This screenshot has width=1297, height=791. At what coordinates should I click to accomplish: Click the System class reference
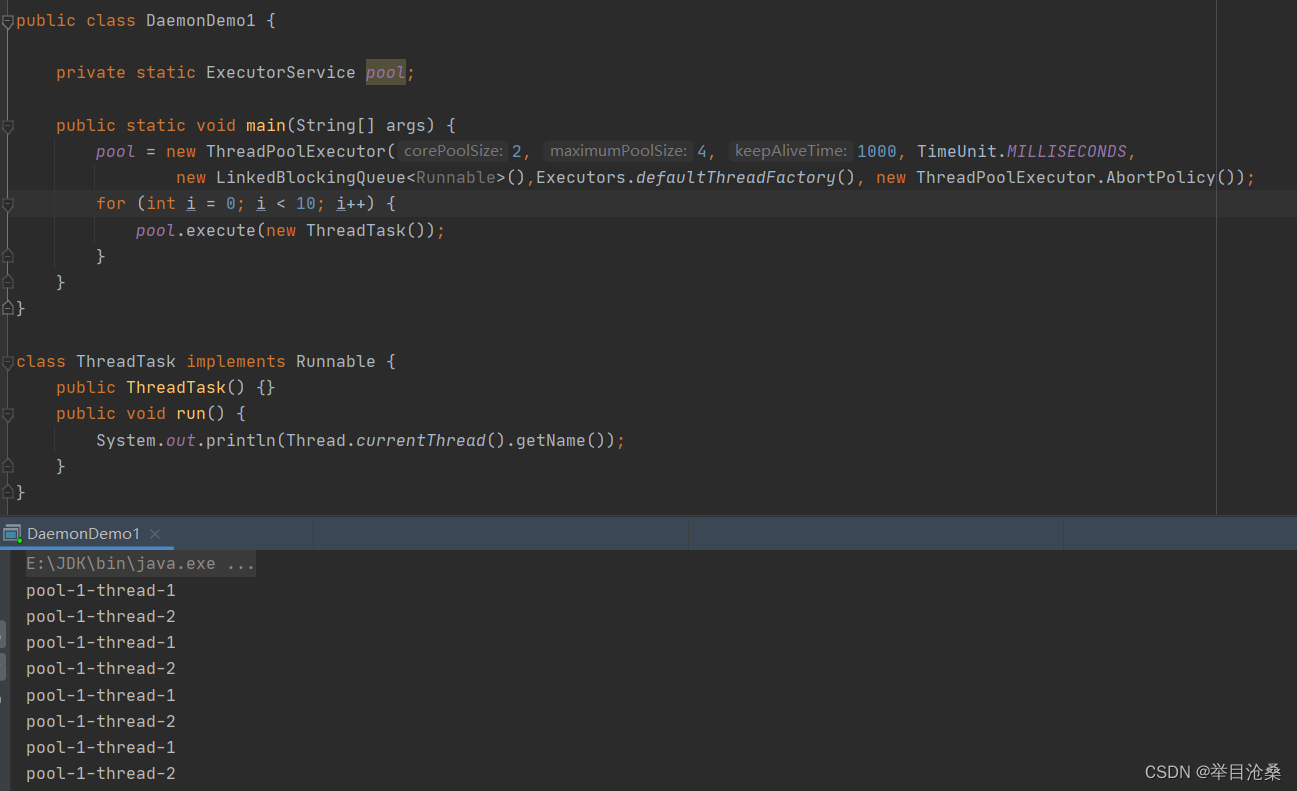126,440
